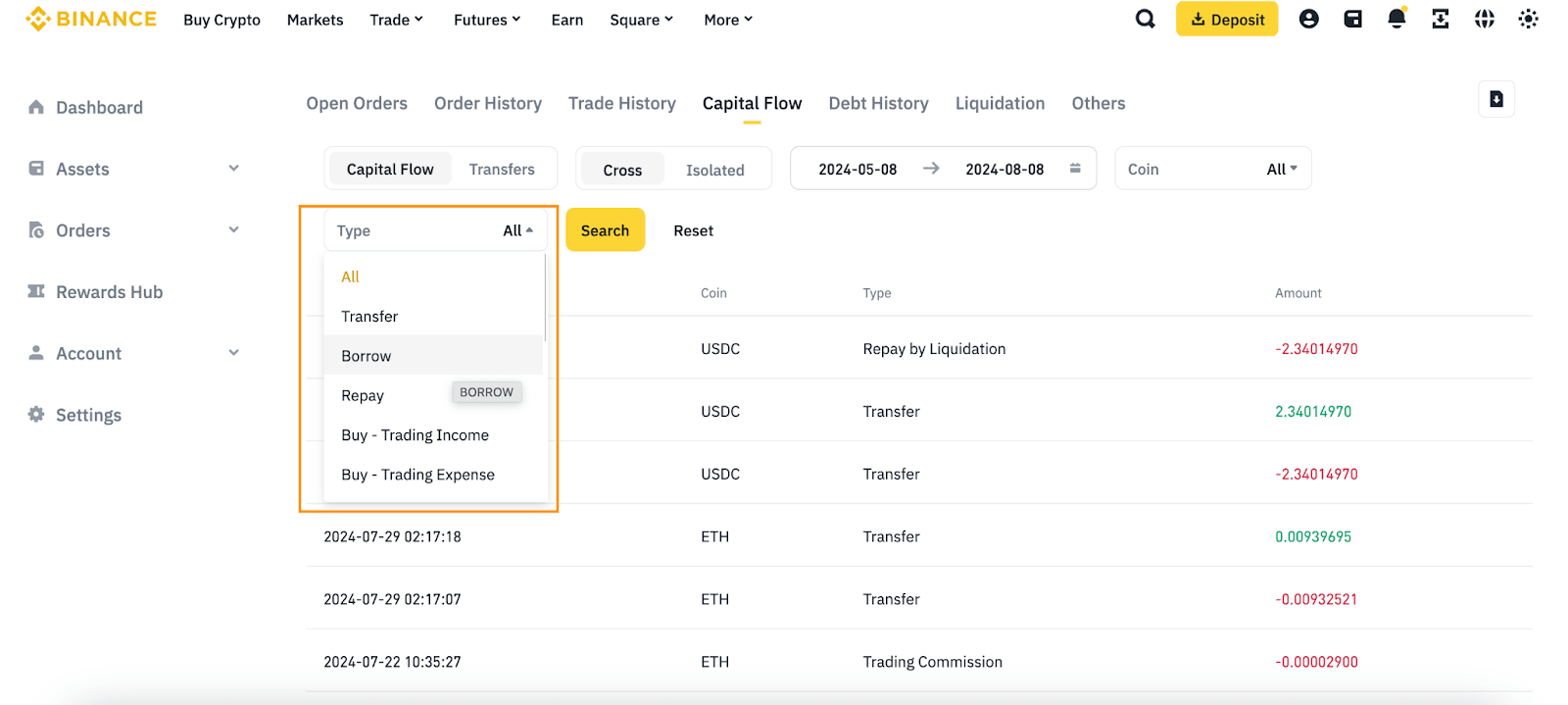The height and width of the screenshot is (705, 1568).
Task: Open the date range calendar icon
Action: point(1075,169)
